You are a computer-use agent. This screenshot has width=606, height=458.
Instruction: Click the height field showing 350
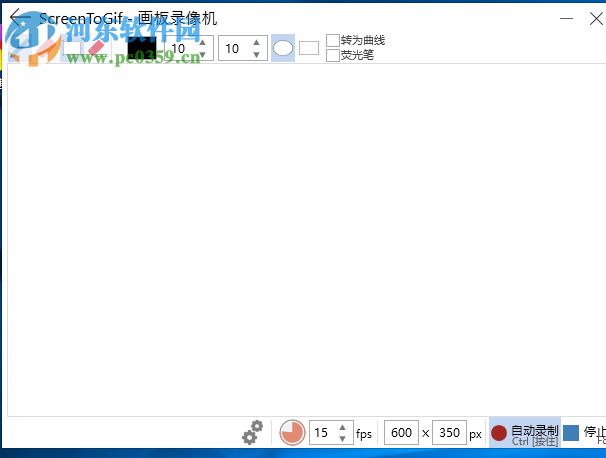(x=449, y=432)
